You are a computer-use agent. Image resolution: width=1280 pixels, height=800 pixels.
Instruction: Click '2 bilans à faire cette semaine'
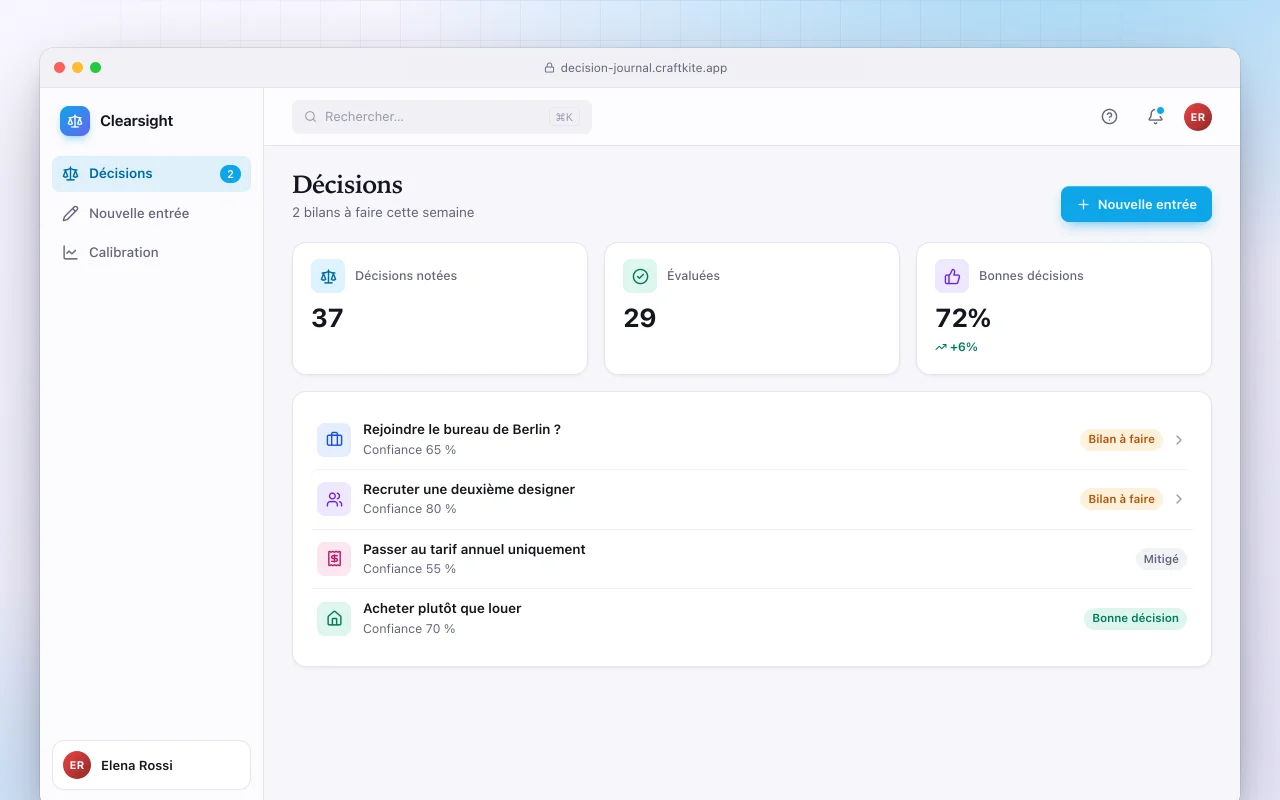click(x=383, y=212)
